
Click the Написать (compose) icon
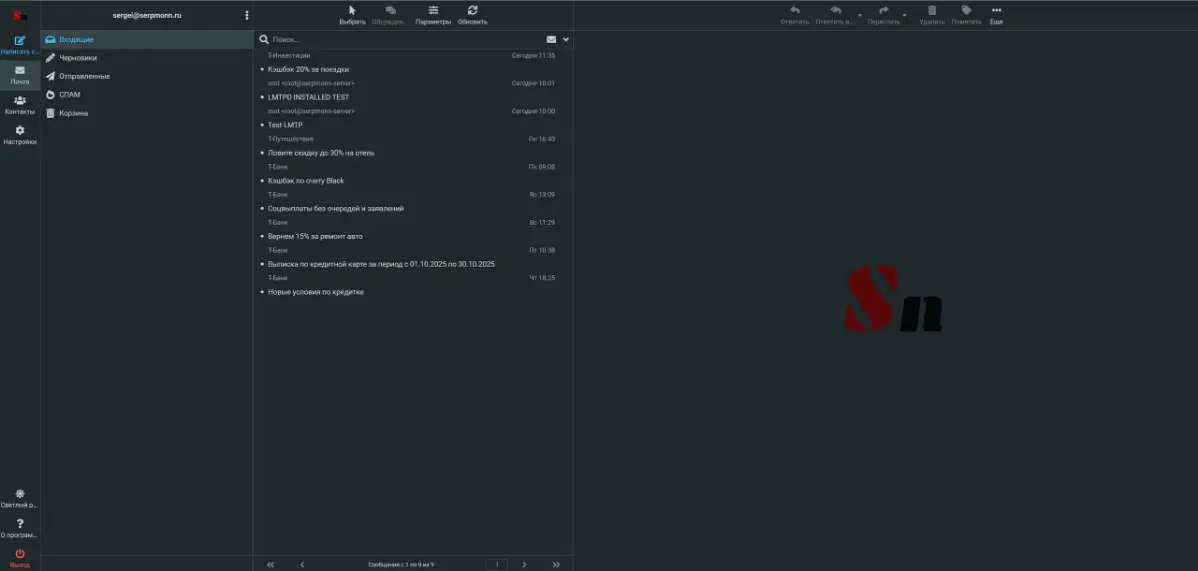point(20,41)
